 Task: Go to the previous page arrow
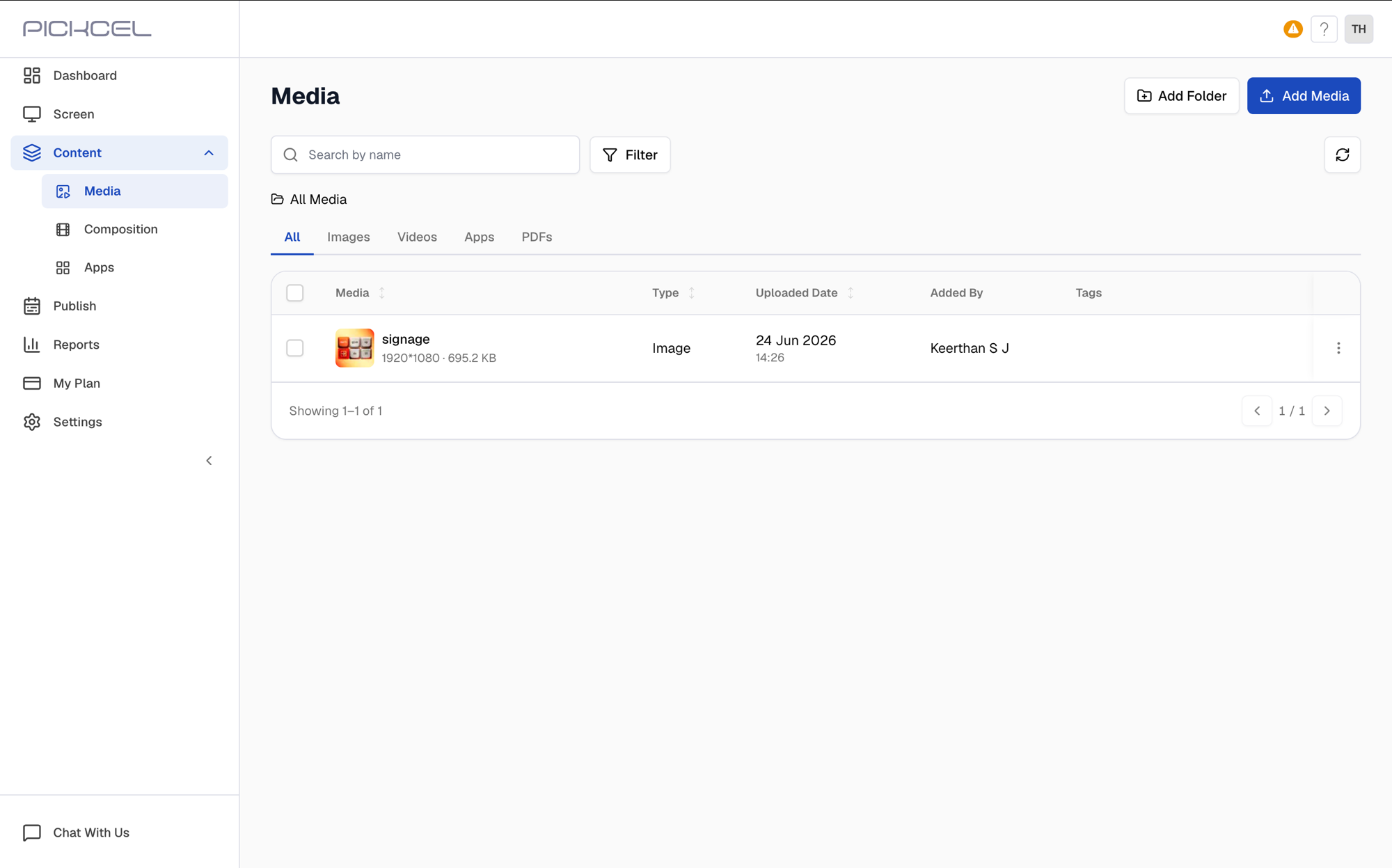pos(1257,411)
